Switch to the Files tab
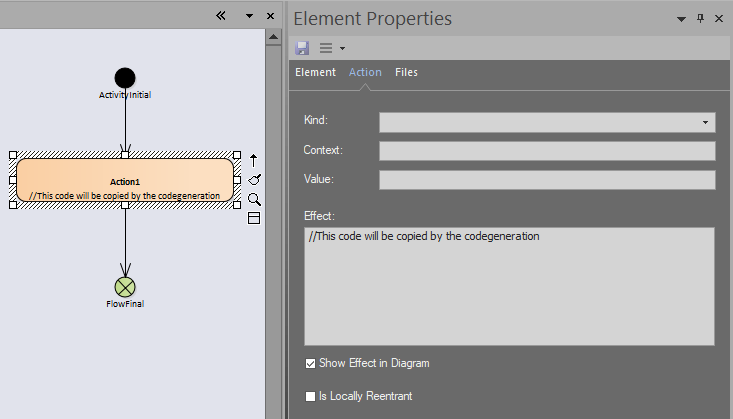This screenshot has height=419, width=733. (x=406, y=72)
